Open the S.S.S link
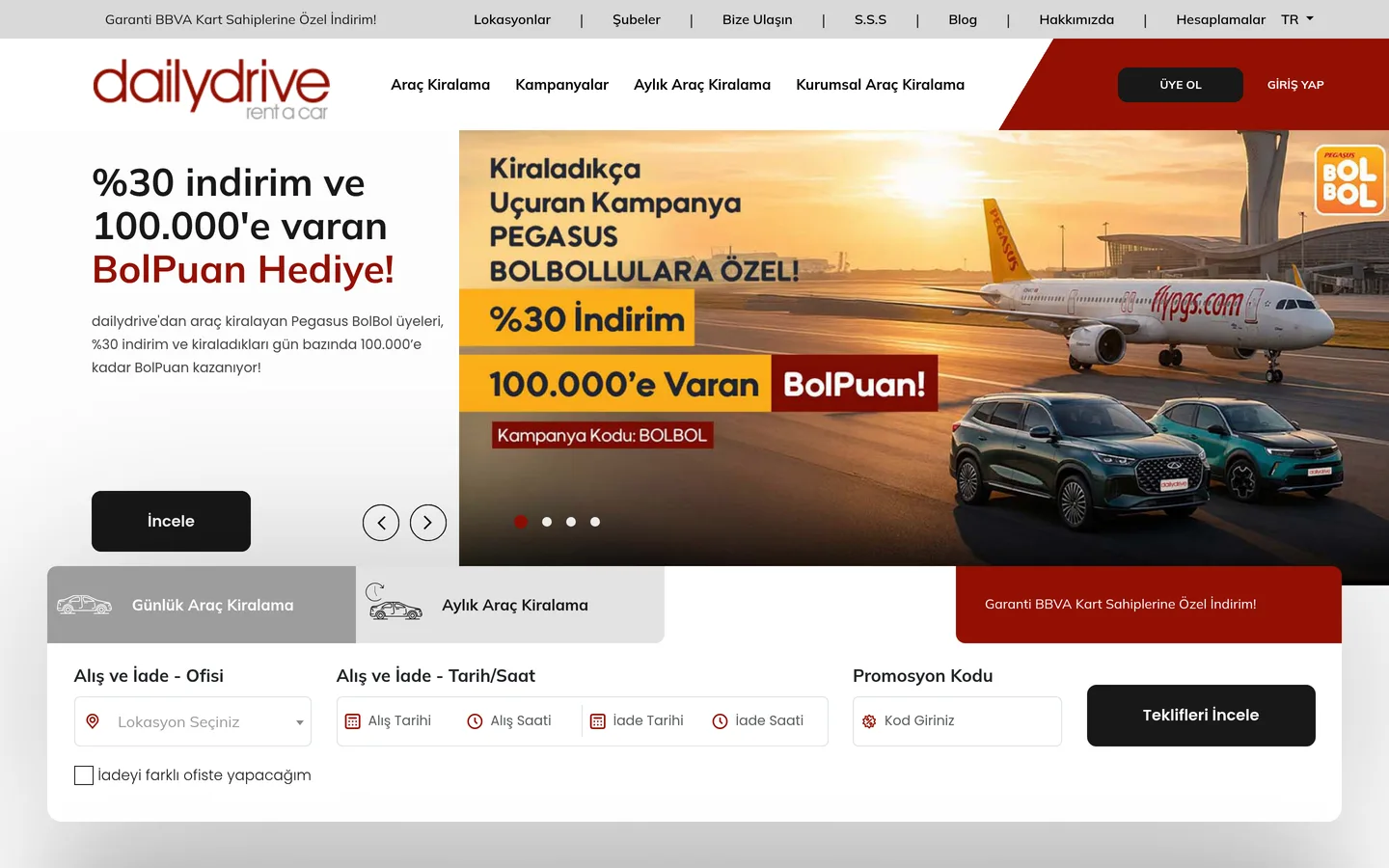The width and height of the screenshot is (1389, 868). pos(870,19)
